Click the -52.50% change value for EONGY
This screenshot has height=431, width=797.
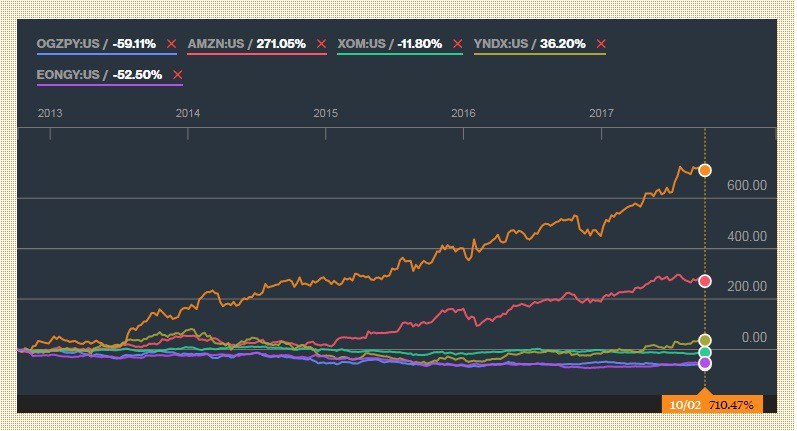137,75
